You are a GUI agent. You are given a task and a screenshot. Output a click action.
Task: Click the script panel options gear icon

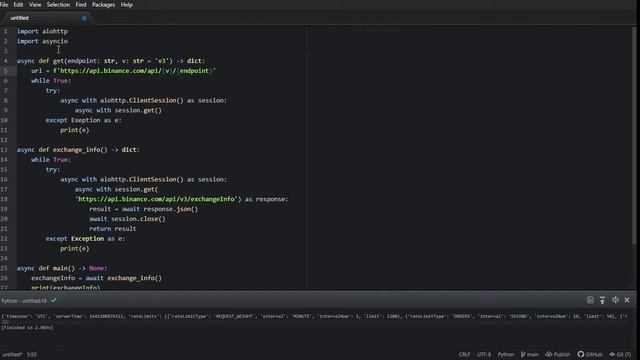point(615,300)
